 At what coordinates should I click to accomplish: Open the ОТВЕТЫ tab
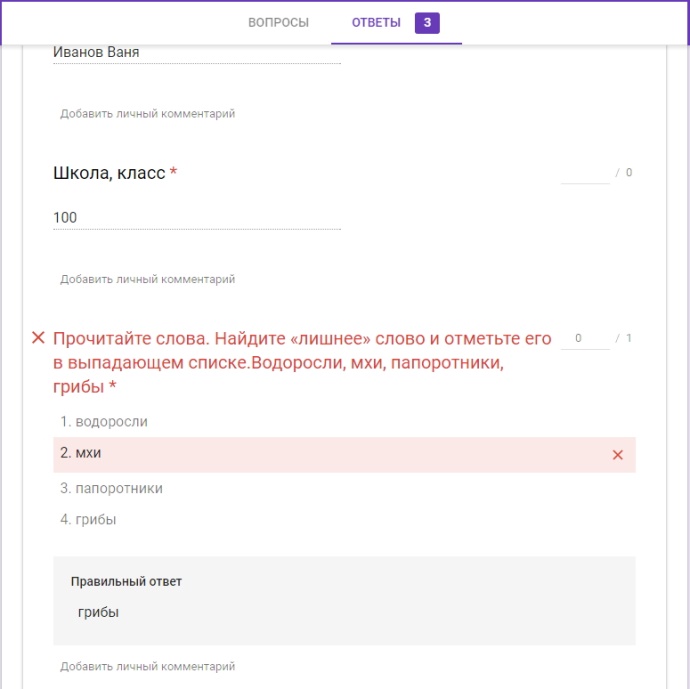[376, 22]
